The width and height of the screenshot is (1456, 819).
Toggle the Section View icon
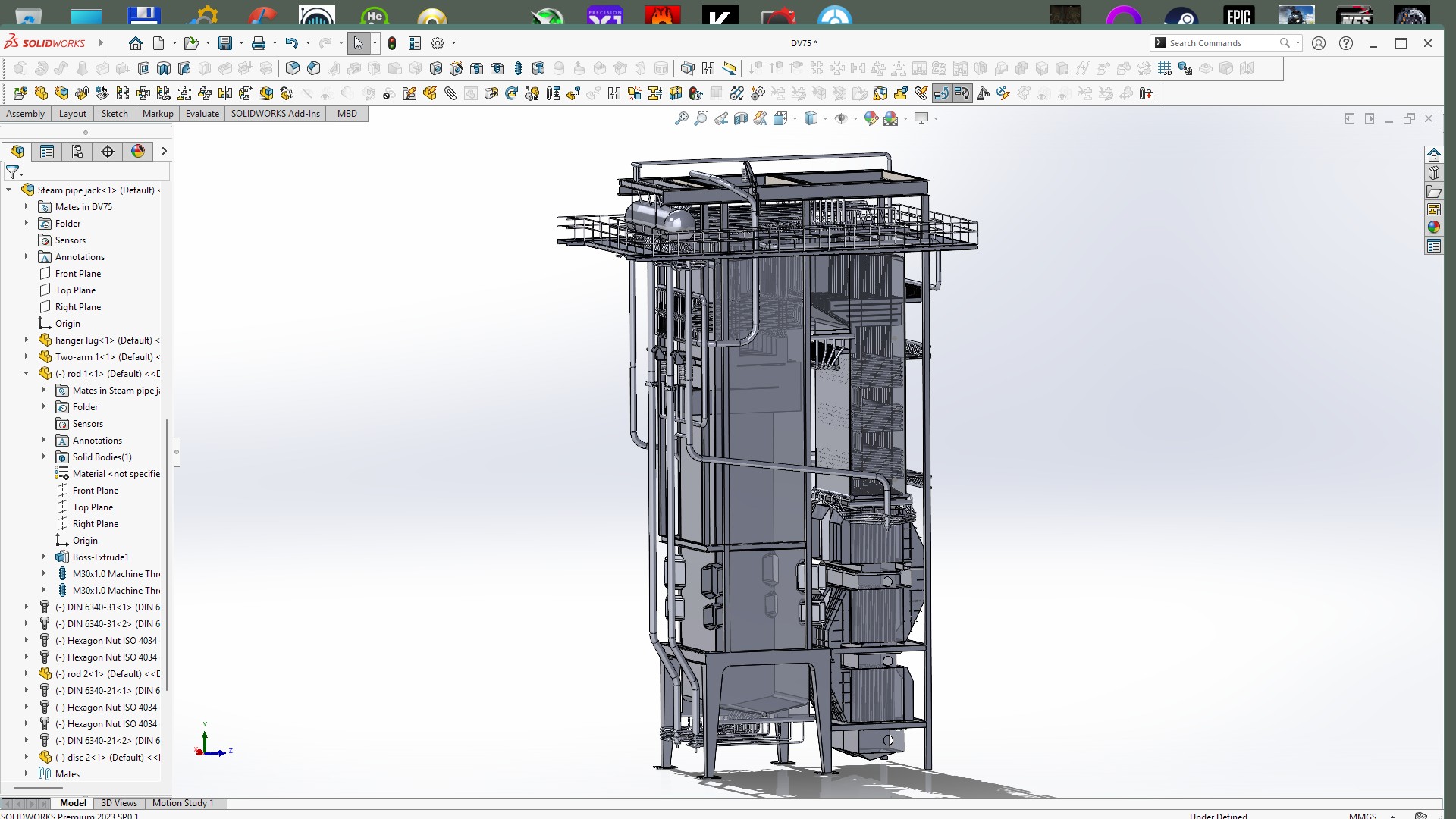(741, 118)
